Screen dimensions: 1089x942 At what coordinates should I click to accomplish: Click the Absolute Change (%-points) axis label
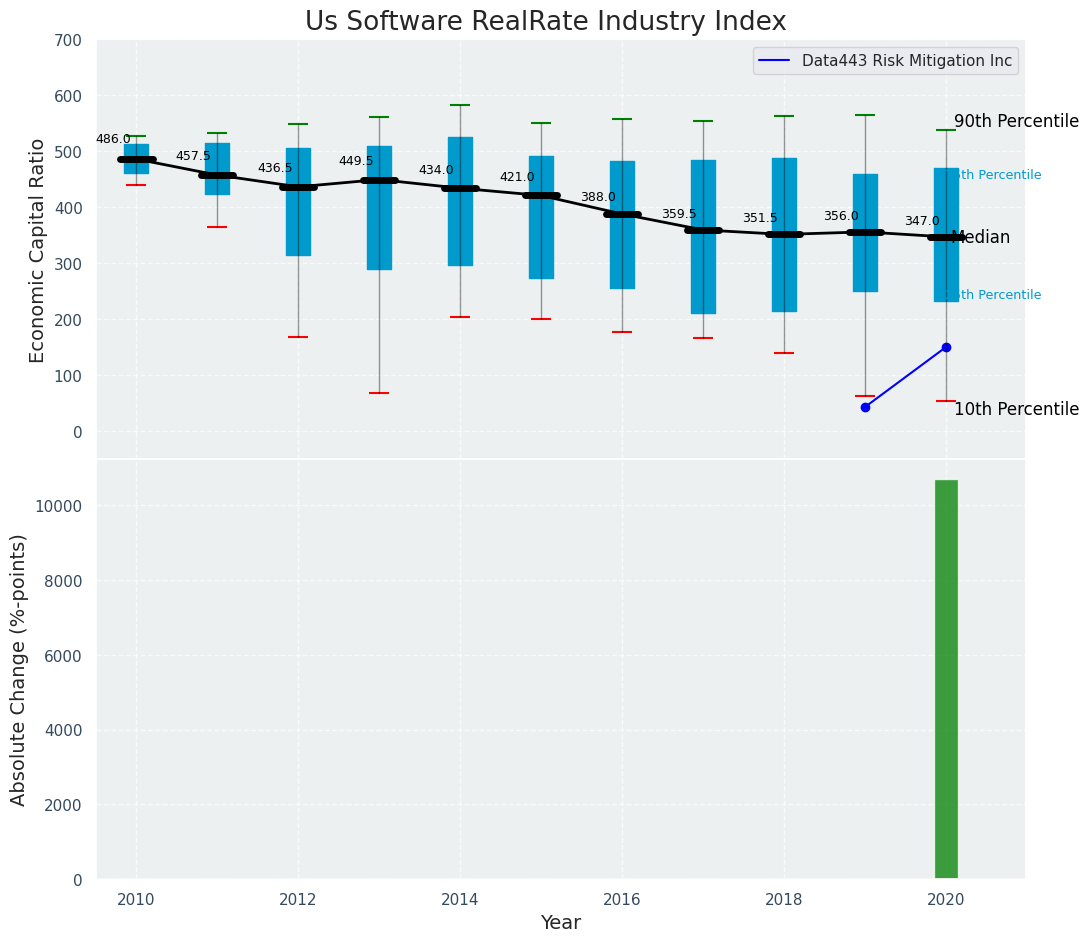18,670
